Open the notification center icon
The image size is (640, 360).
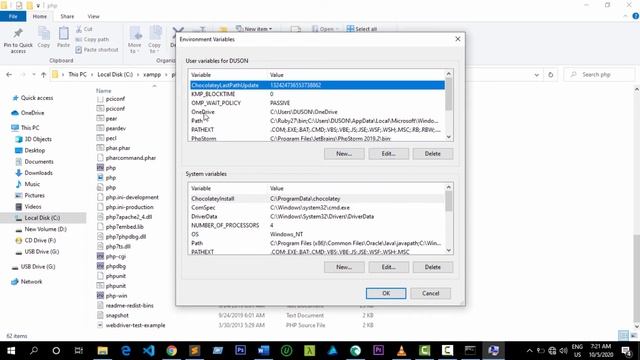tap(627, 351)
